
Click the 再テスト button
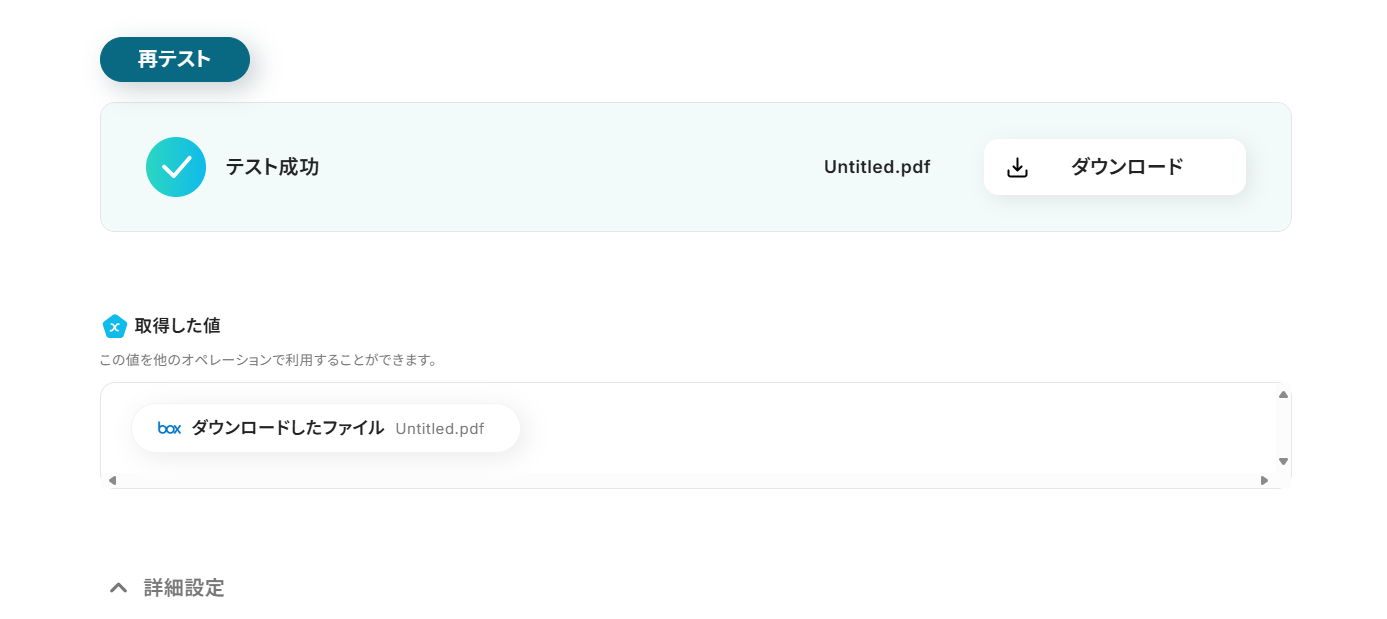coord(175,60)
